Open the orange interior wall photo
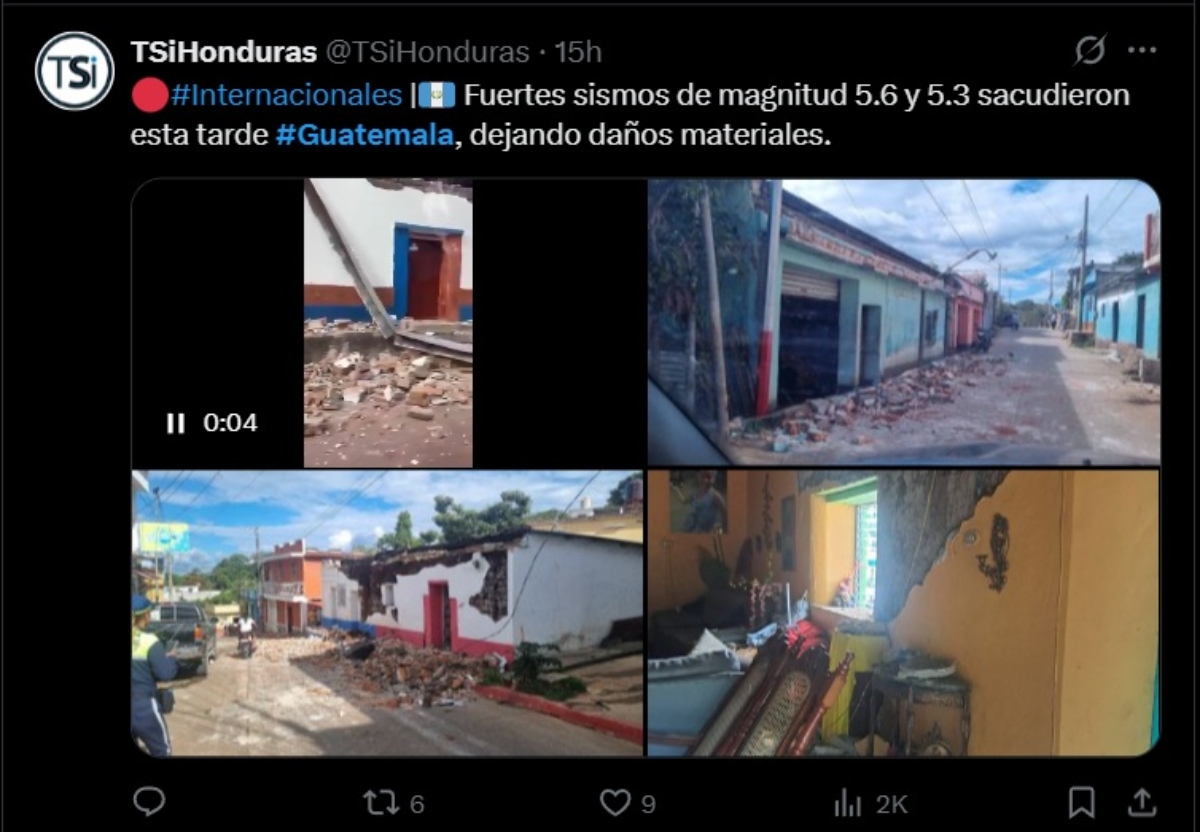 point(904,613)
